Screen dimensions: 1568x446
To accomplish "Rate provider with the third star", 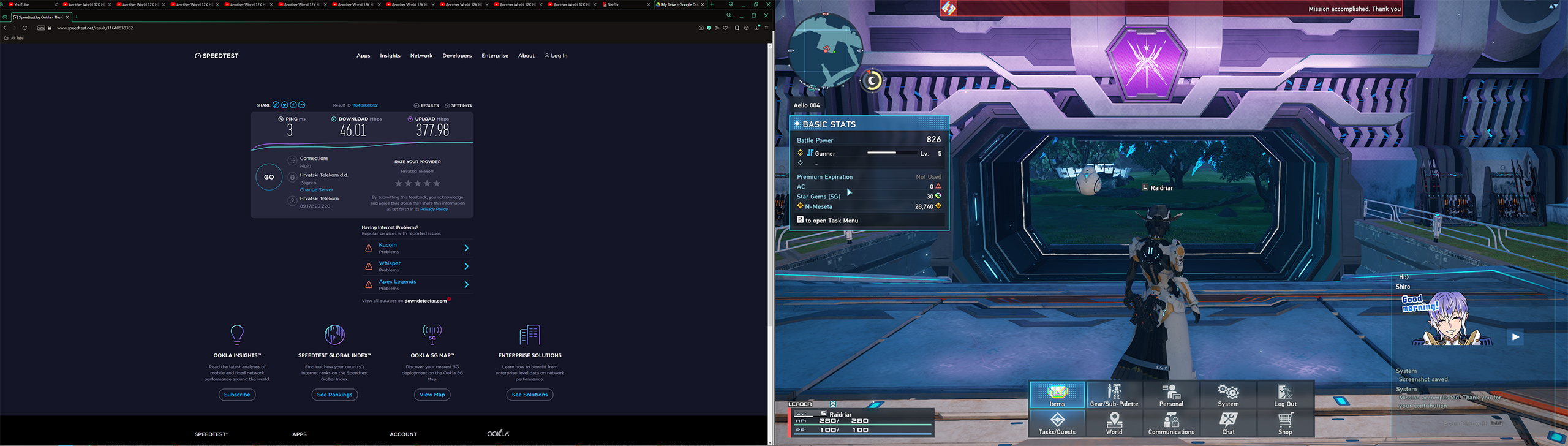I will (418, 183).
